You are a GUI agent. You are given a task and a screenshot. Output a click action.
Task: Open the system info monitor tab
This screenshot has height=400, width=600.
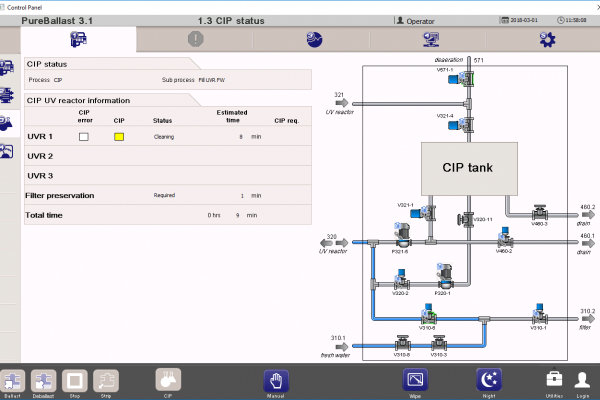[431, 39]
